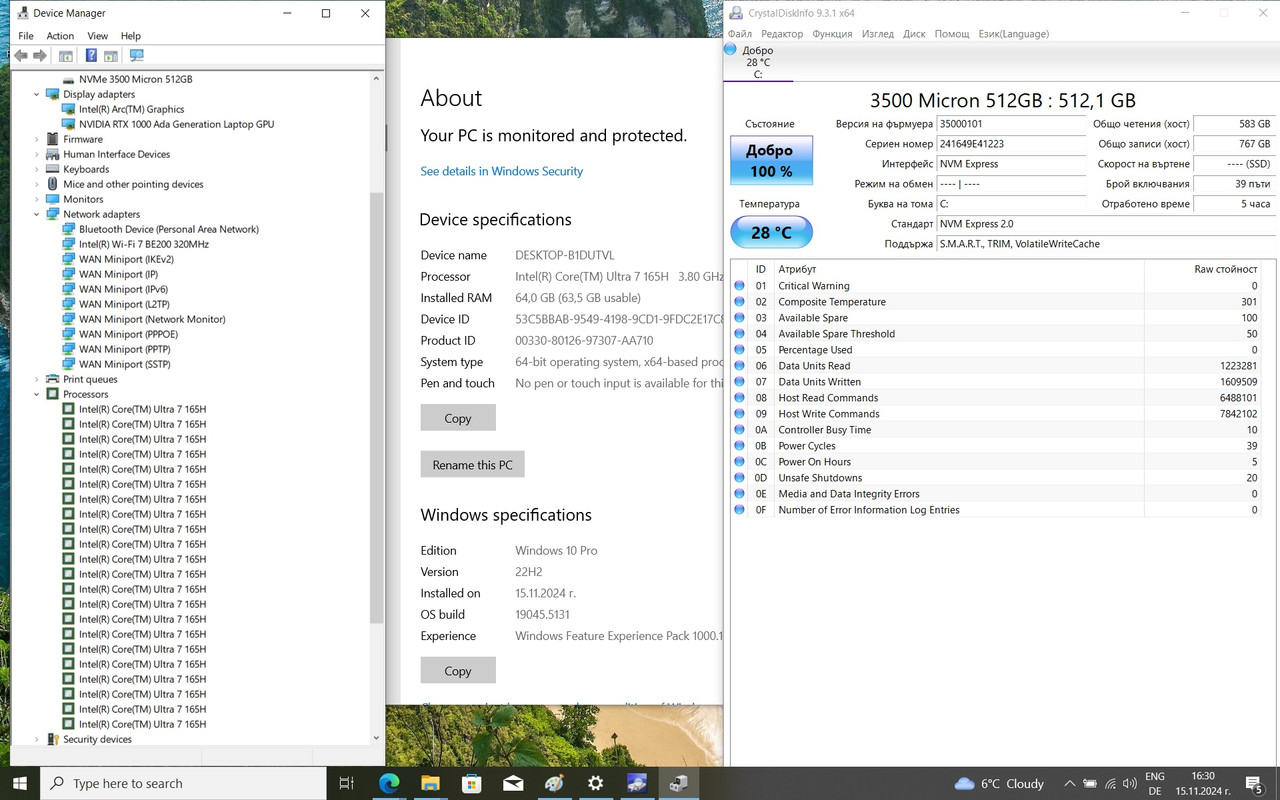
Task: Show hidden tray icons with the chevron
Action: tap(1070, 783)
